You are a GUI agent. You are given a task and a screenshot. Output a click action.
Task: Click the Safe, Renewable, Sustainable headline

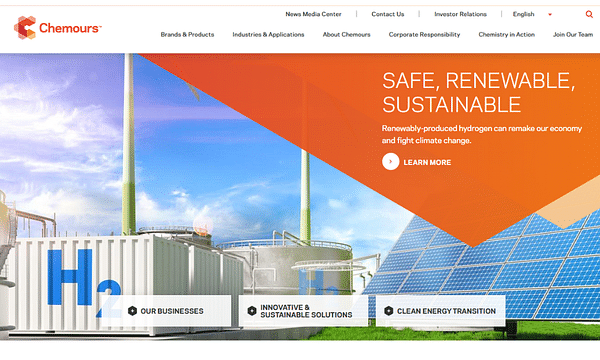(478, 93)
